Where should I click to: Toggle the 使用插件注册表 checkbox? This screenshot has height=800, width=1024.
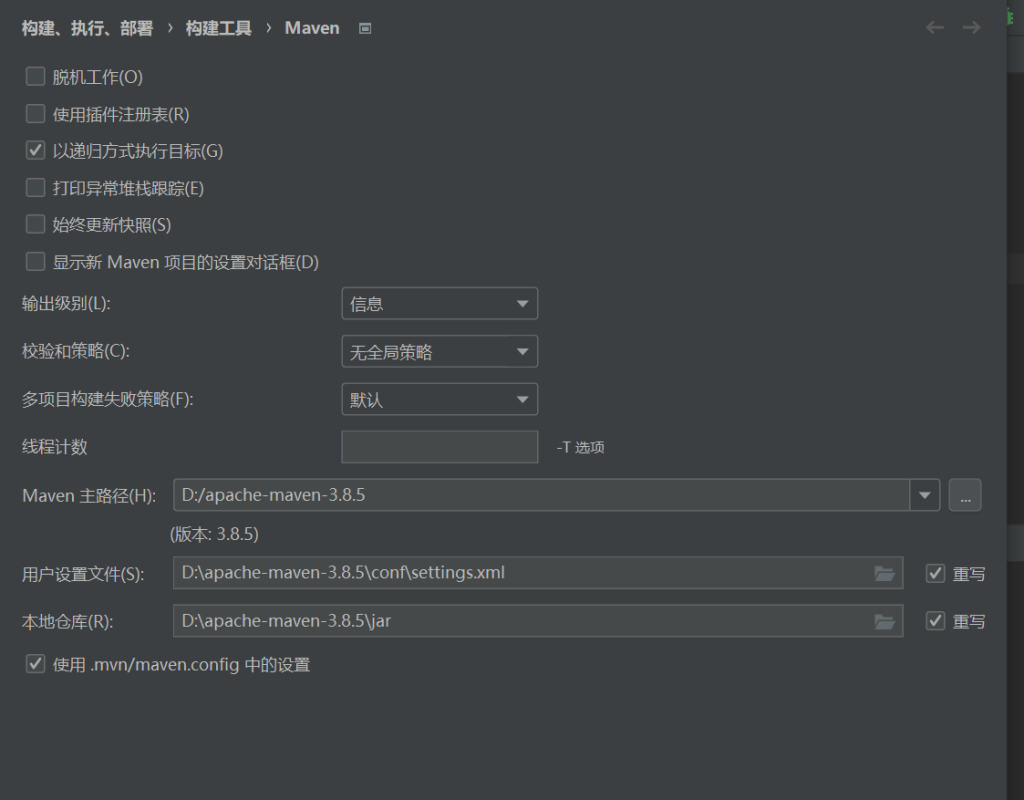coord(36,114)
